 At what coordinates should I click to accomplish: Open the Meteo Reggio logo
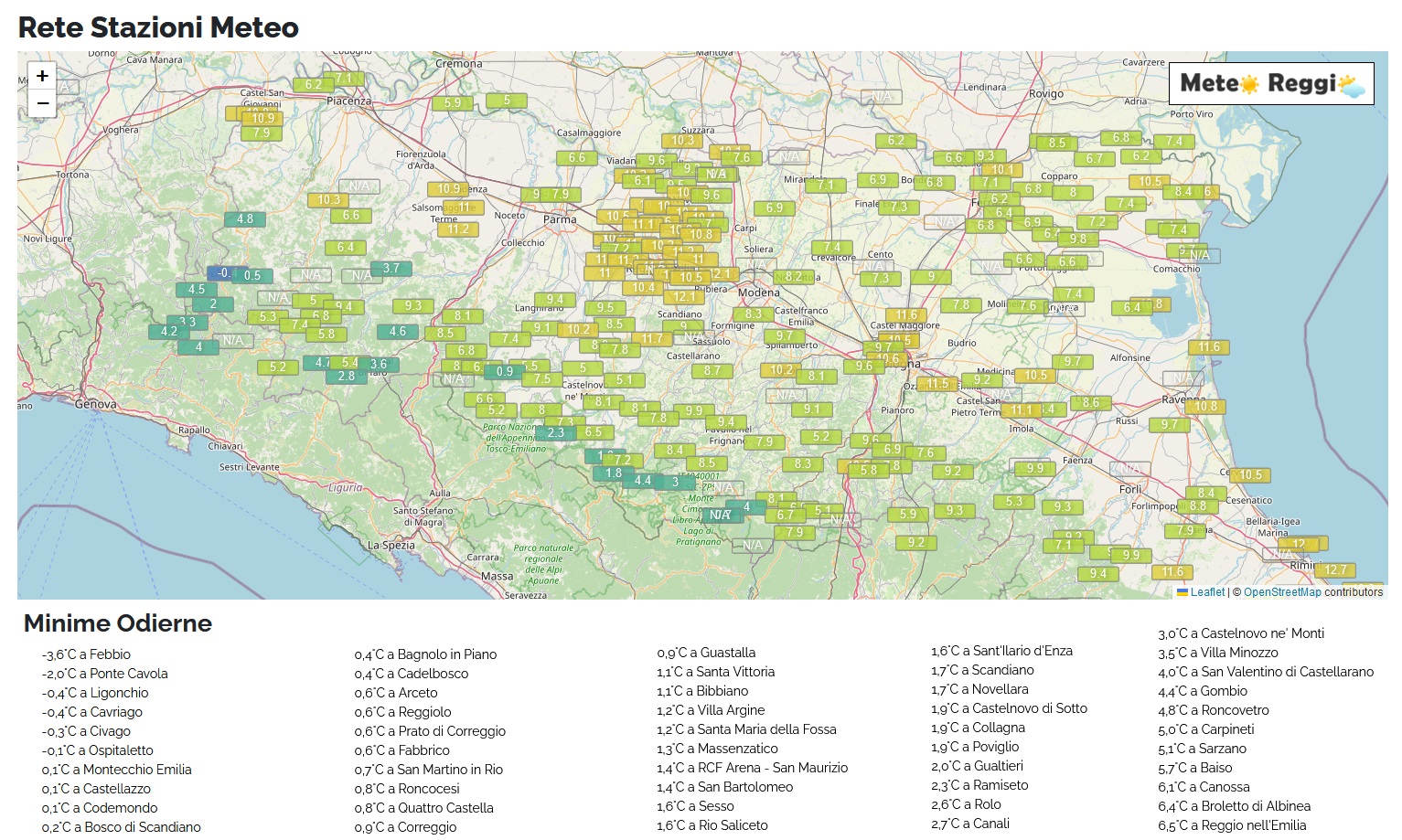click(x=1271, y=84)
